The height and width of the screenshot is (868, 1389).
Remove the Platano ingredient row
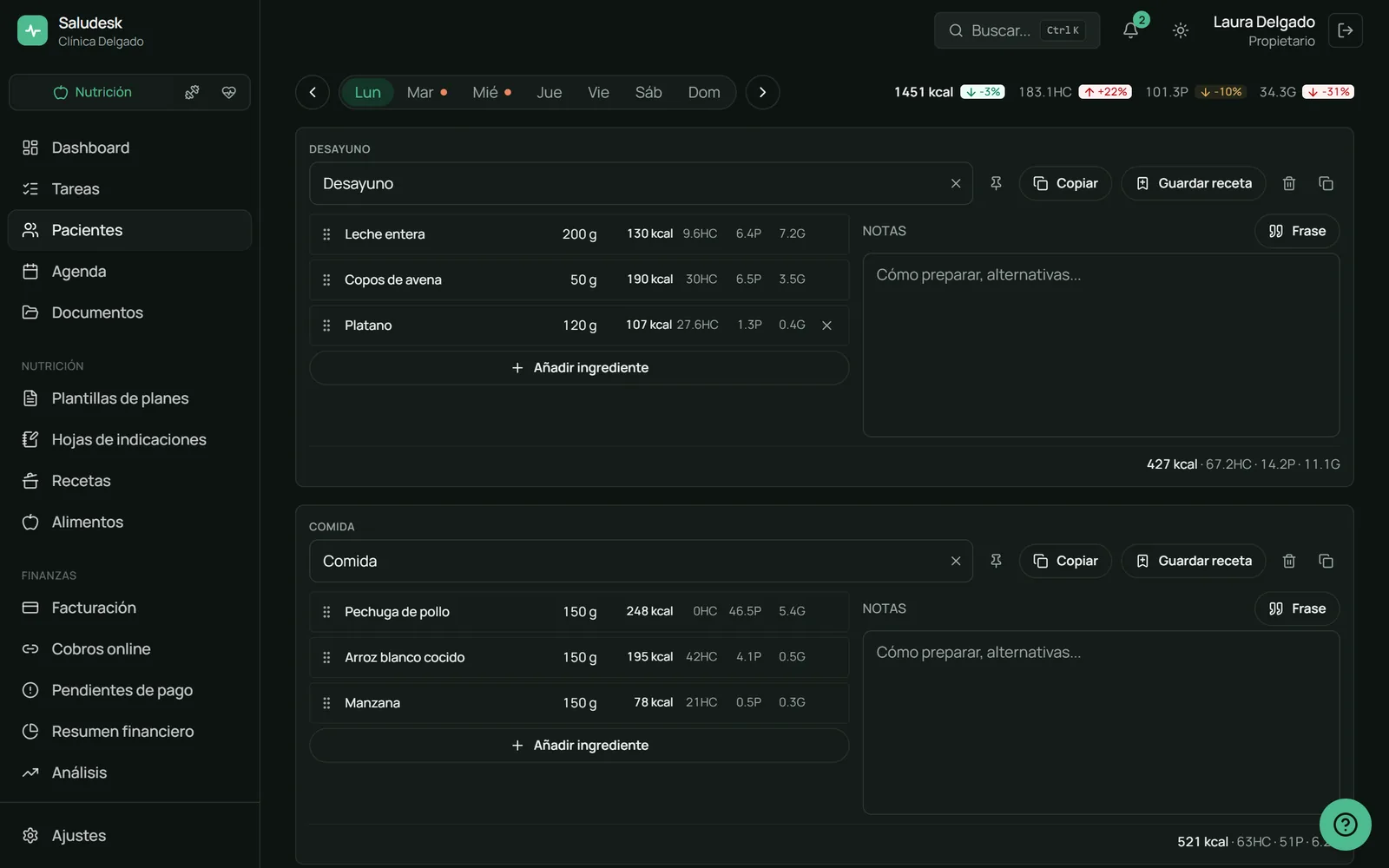[x=826, y=325]
